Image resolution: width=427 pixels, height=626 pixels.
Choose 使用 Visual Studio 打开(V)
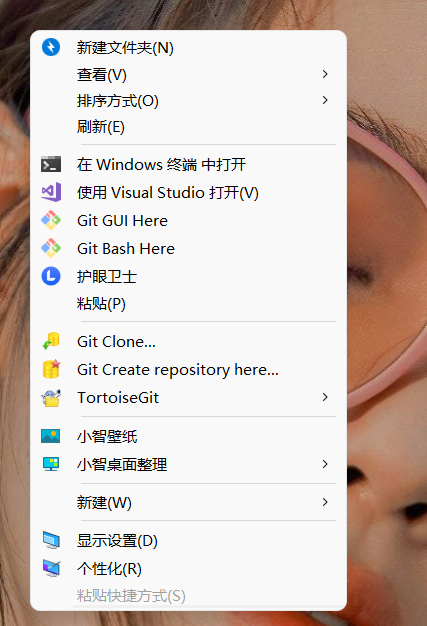pyautogui.click(x=188, y=192)
